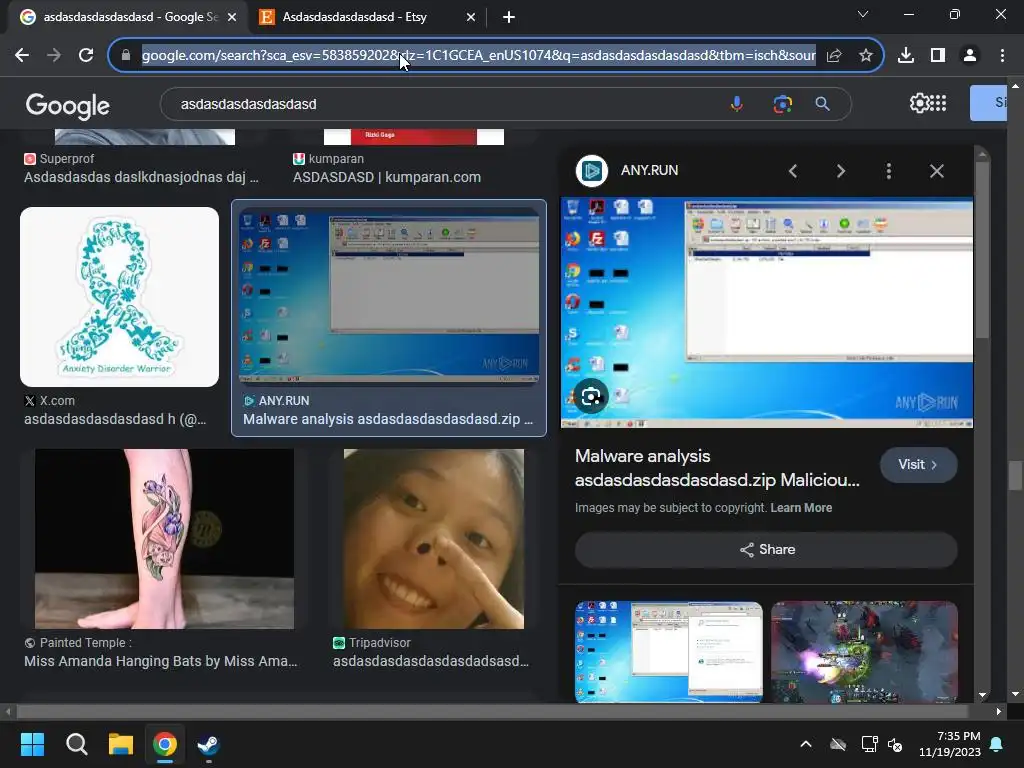Click the Sign in button
The image size is (1024, 768).
pos(988,103)
